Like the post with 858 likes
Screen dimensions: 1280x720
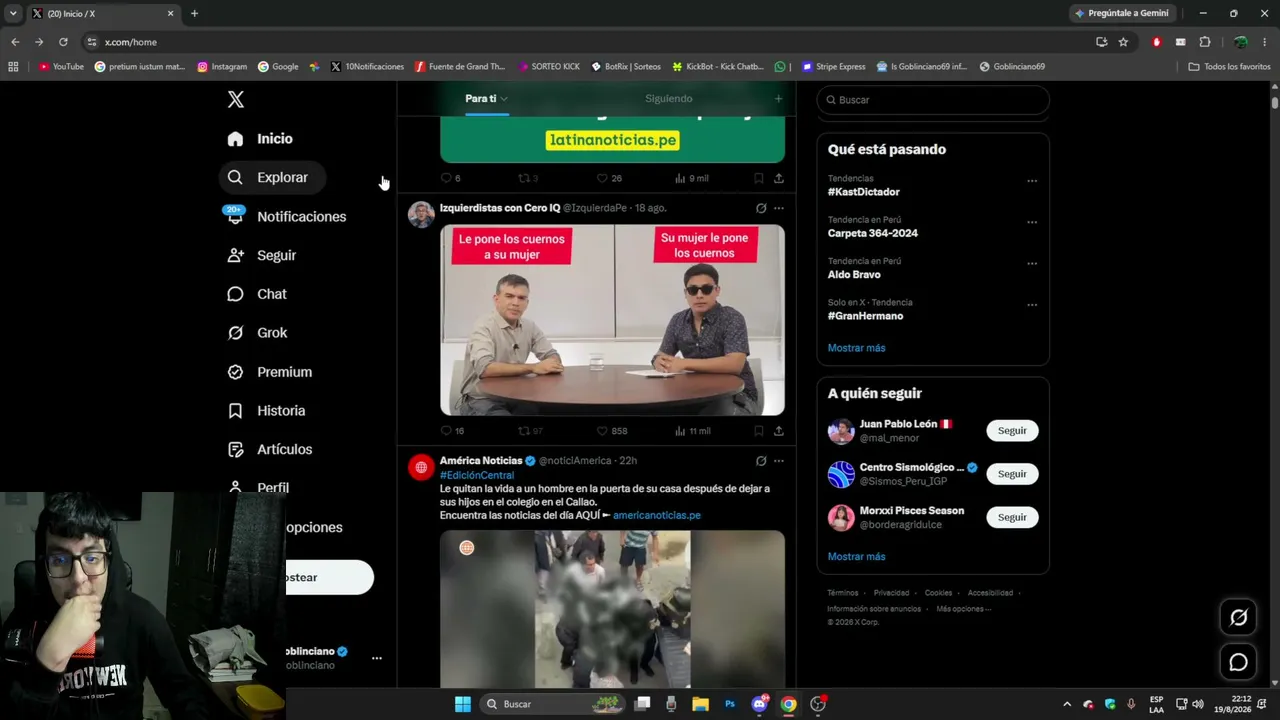[611, 431]
